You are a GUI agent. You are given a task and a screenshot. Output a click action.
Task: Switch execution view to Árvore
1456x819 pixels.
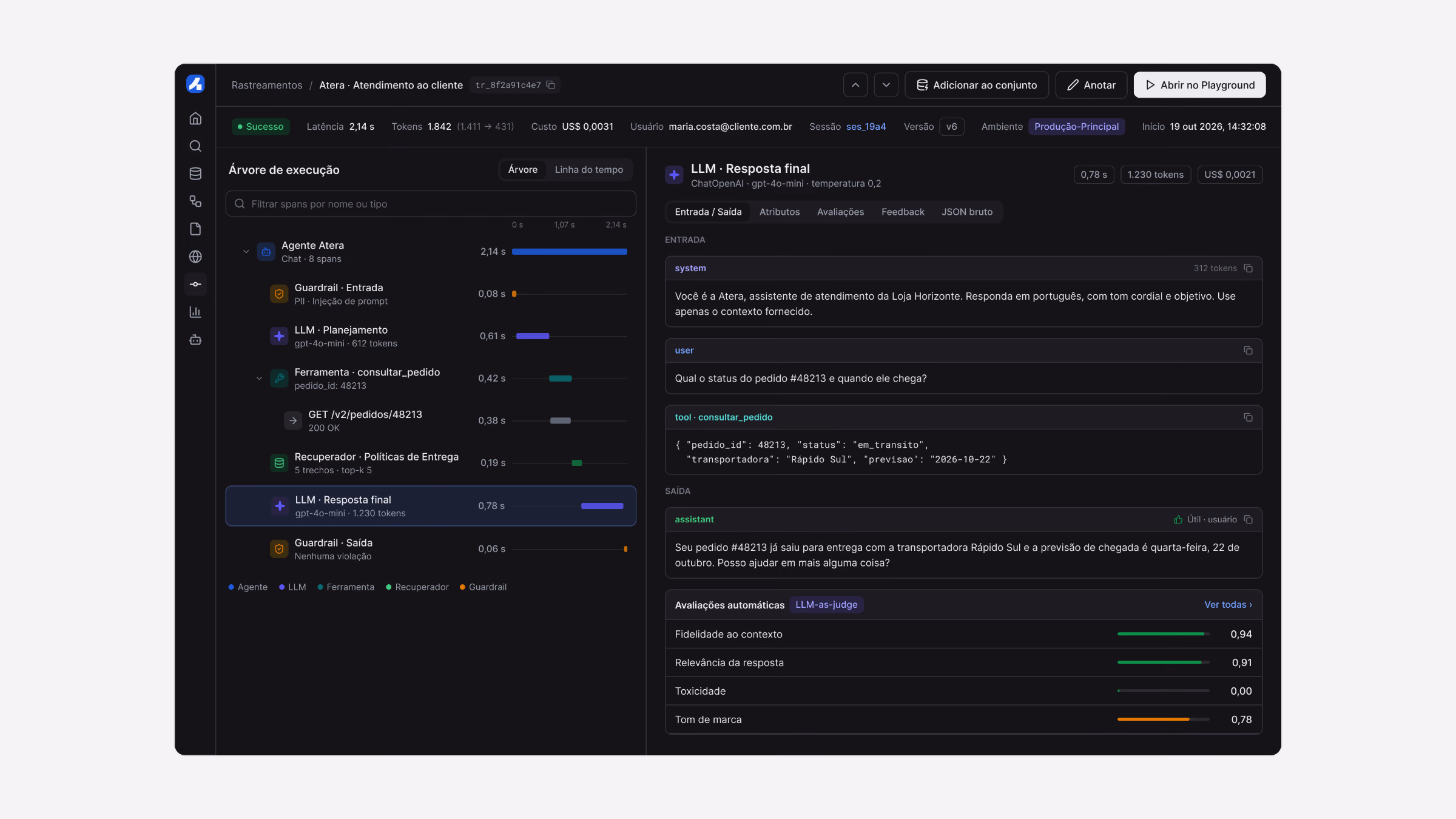coord(523,170)
